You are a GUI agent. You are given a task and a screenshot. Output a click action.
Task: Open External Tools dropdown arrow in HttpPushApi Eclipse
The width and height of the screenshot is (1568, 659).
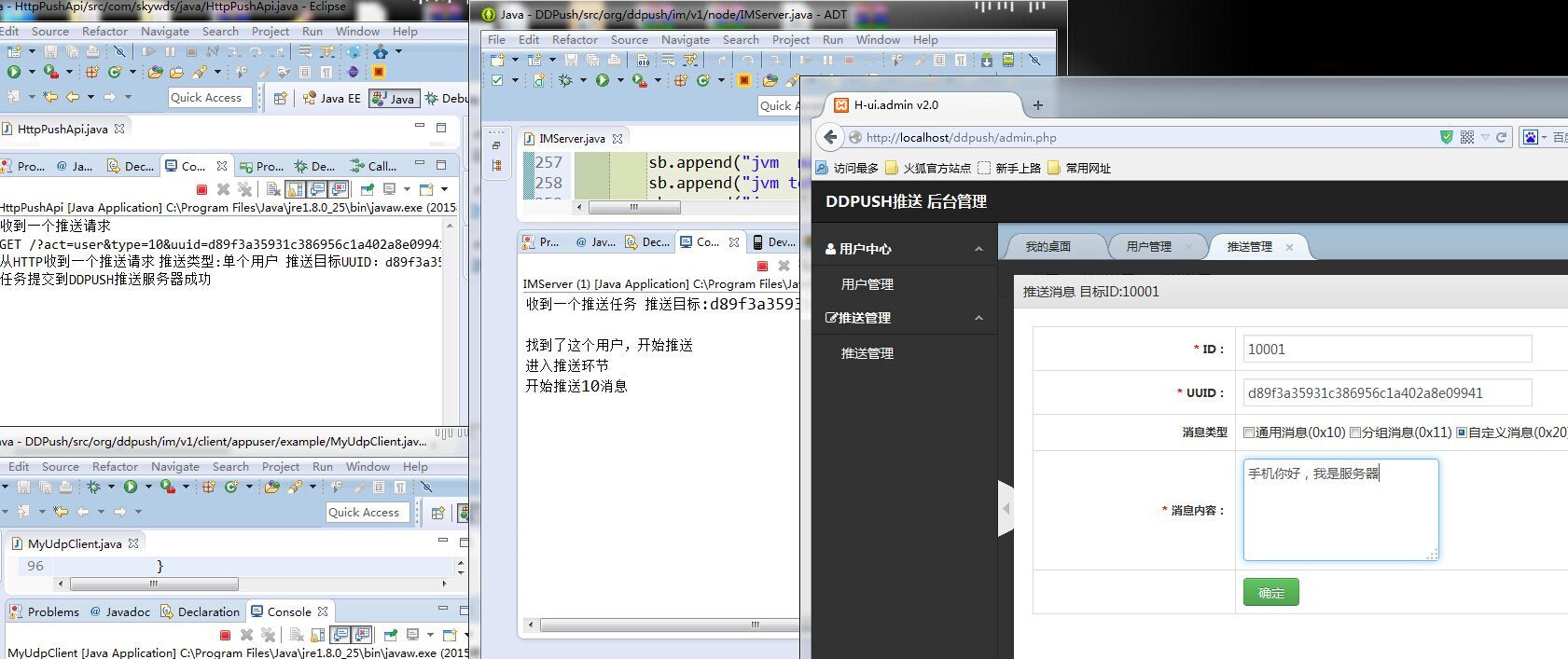(69, 72)
